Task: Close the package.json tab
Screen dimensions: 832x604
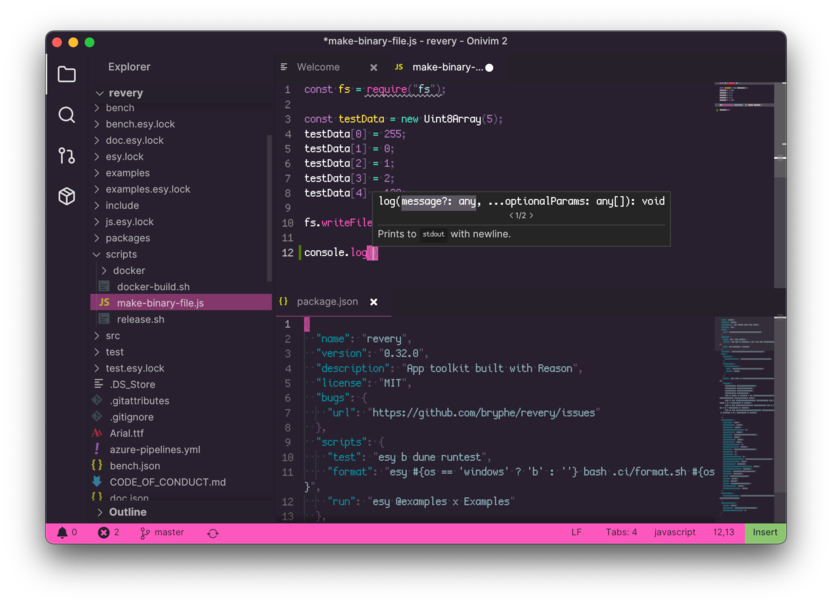Action: pos(374,302)
